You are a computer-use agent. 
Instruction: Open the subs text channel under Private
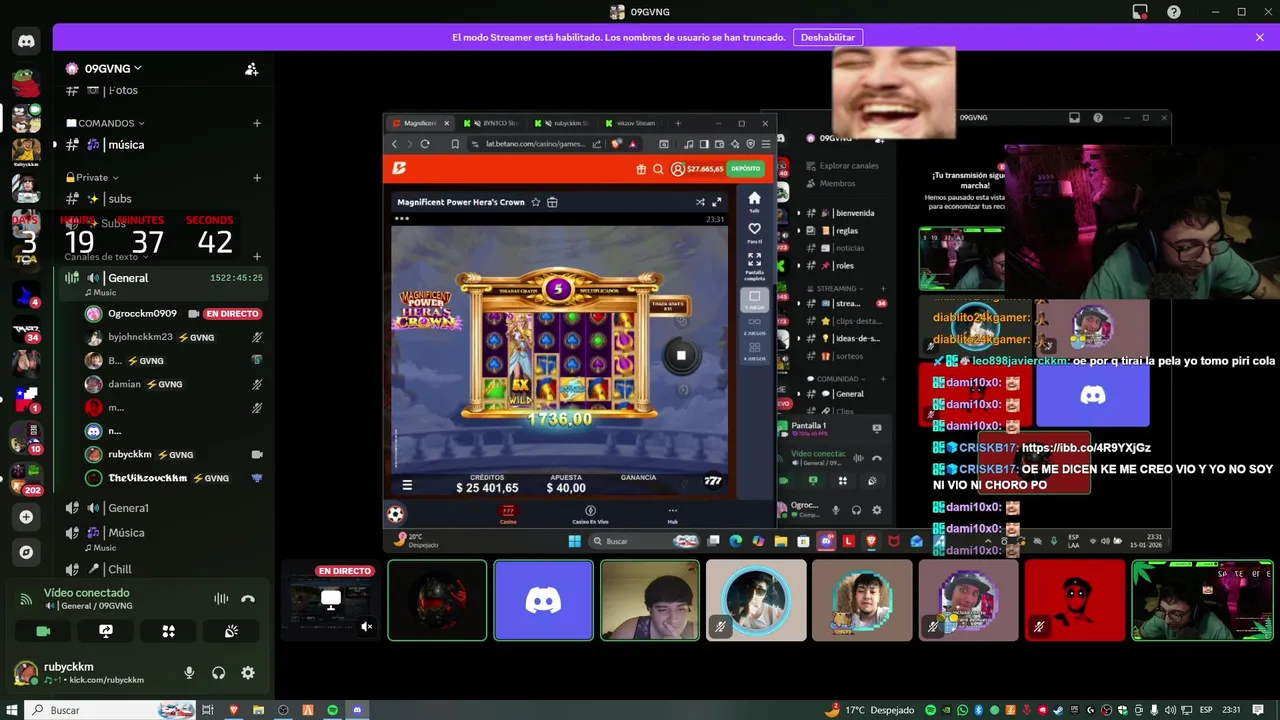click(x=165, y=199)
